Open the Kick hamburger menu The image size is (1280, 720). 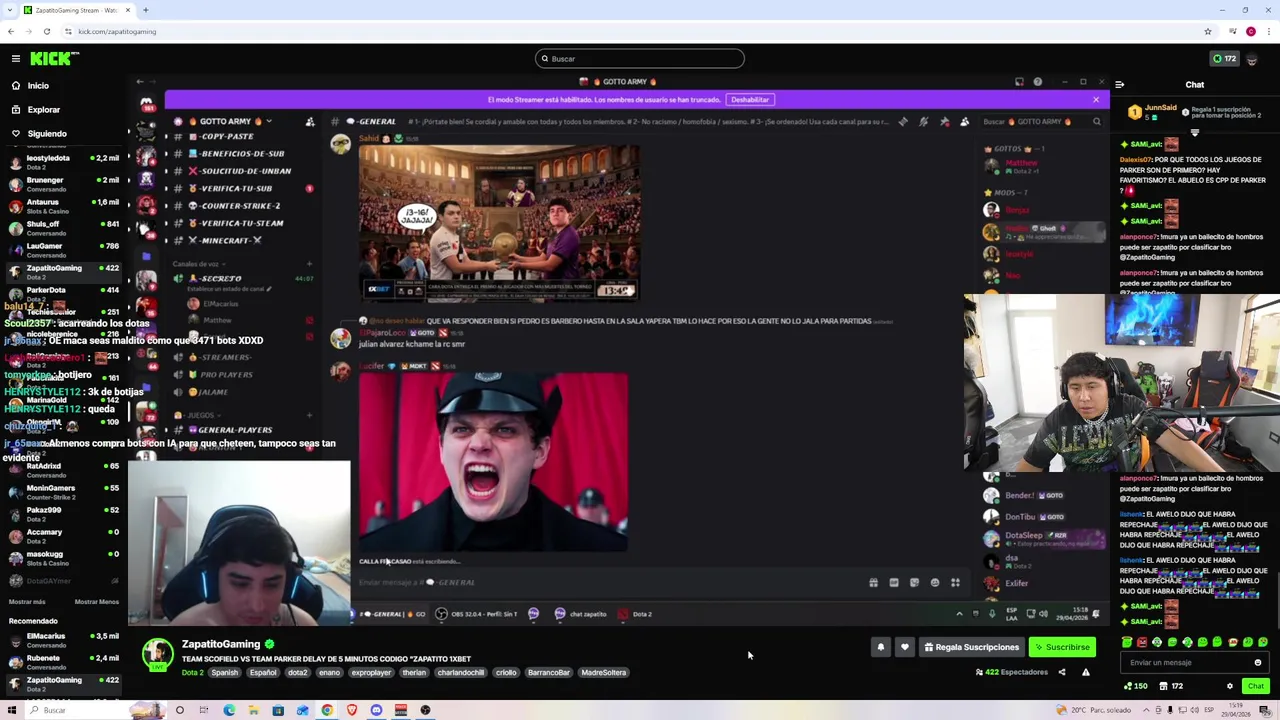16,59
